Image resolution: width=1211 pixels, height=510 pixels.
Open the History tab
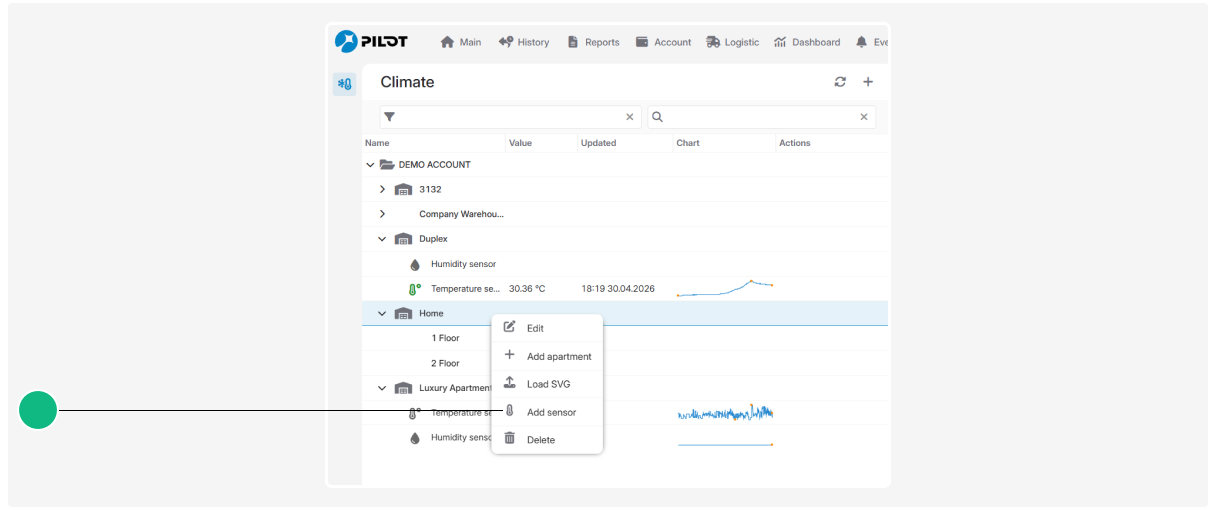point(524,42)
